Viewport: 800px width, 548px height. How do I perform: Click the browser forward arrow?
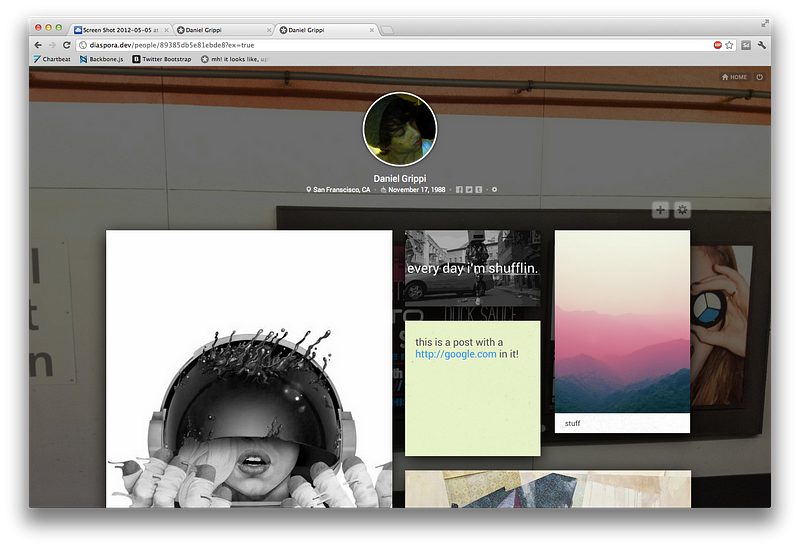pos(52,45)
